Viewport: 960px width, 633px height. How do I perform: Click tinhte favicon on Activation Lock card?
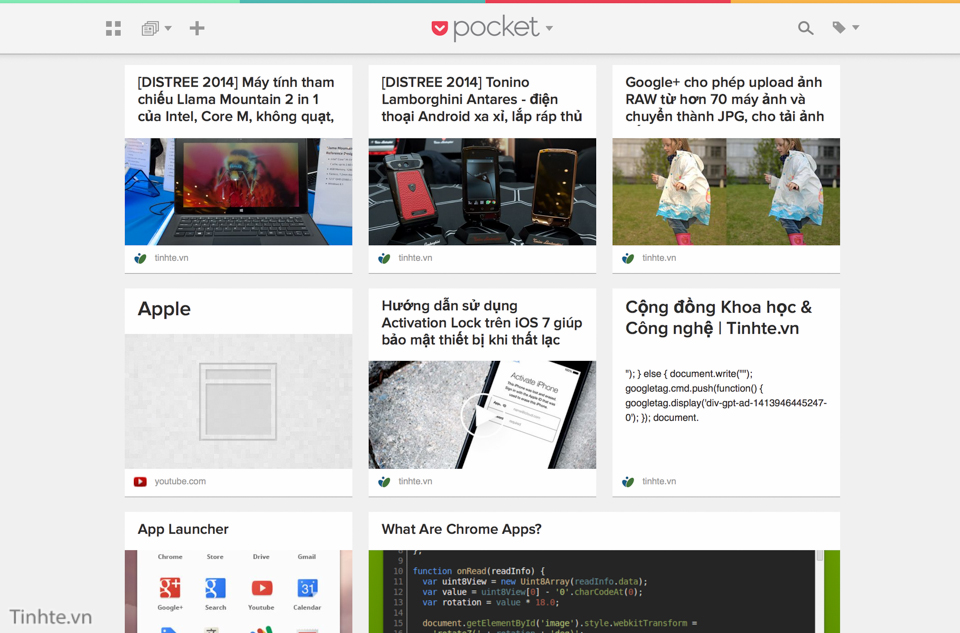click(384, 482)
